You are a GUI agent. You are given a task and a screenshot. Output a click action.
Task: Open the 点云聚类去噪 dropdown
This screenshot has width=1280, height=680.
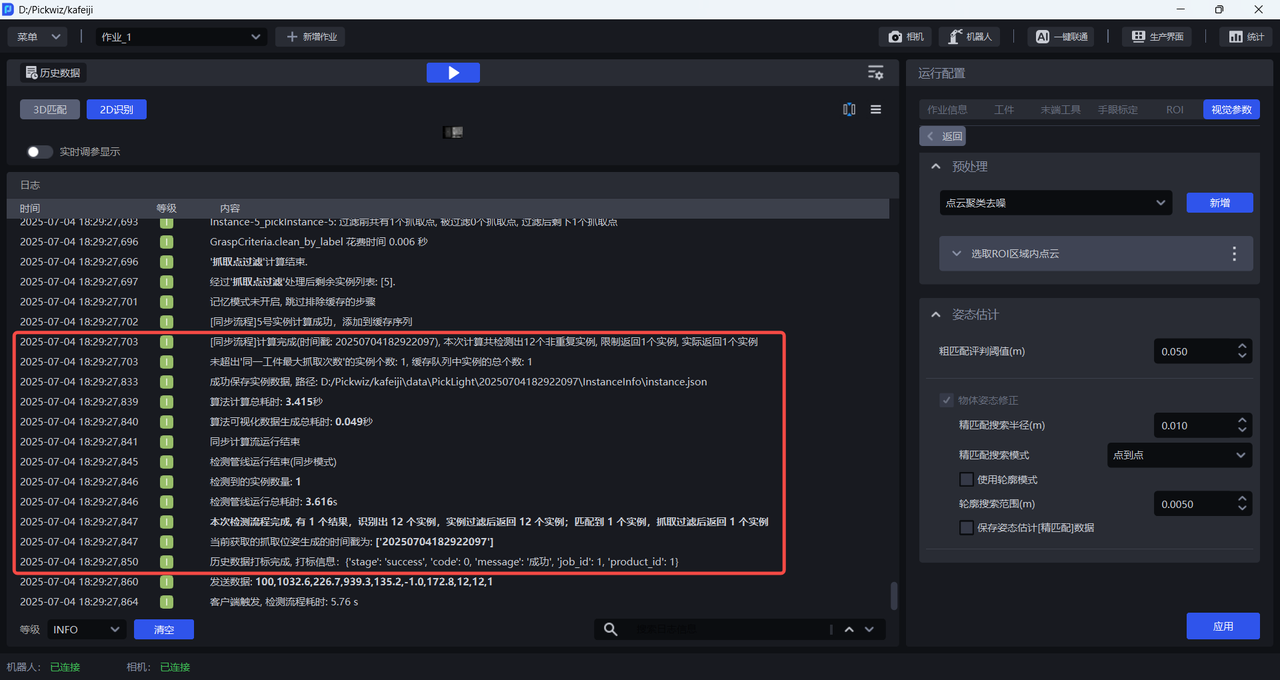(1055, 203)
